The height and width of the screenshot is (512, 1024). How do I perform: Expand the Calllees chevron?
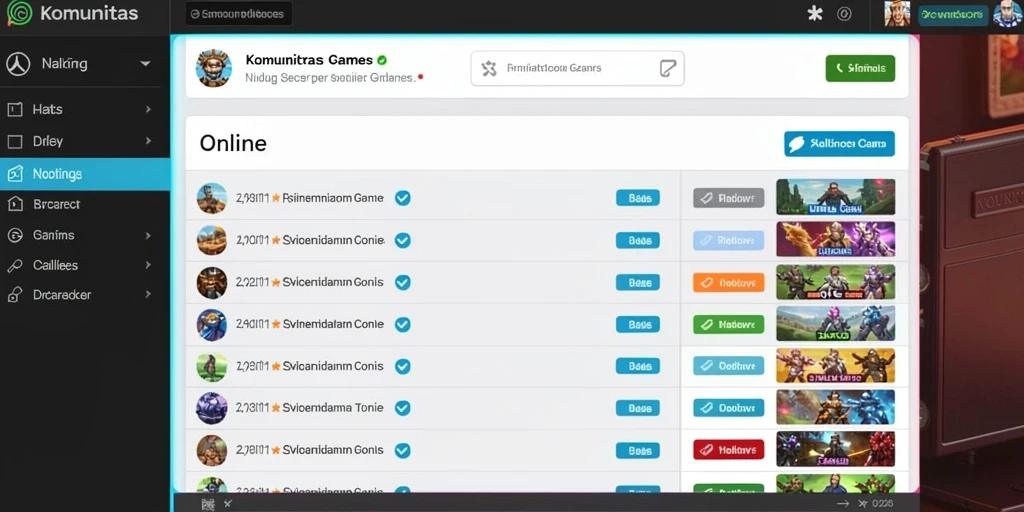(x=148, y=265)
